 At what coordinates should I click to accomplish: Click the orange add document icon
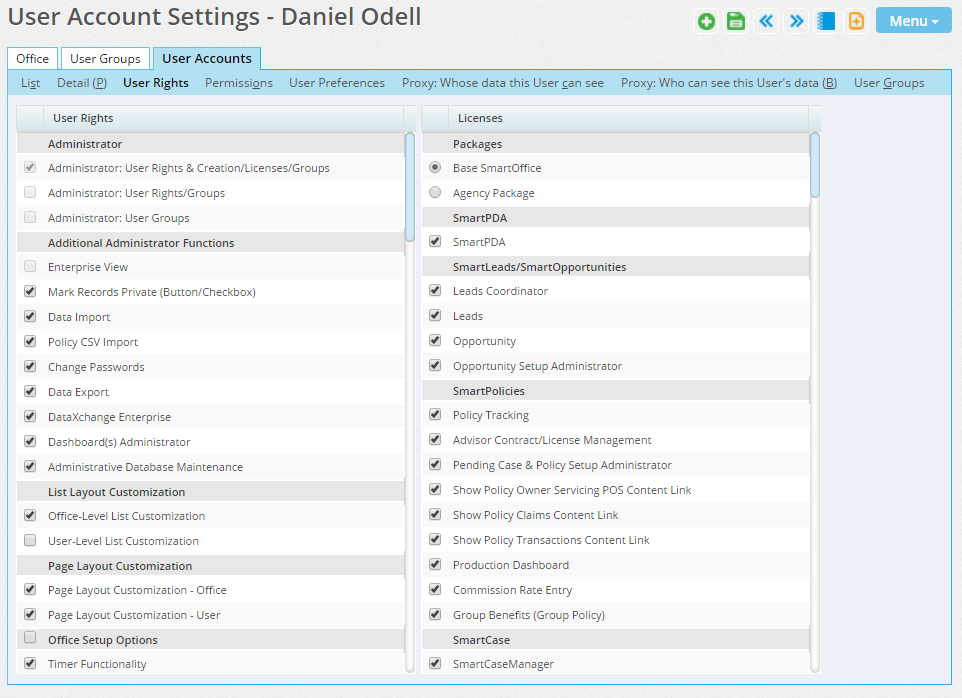(856, 21)
